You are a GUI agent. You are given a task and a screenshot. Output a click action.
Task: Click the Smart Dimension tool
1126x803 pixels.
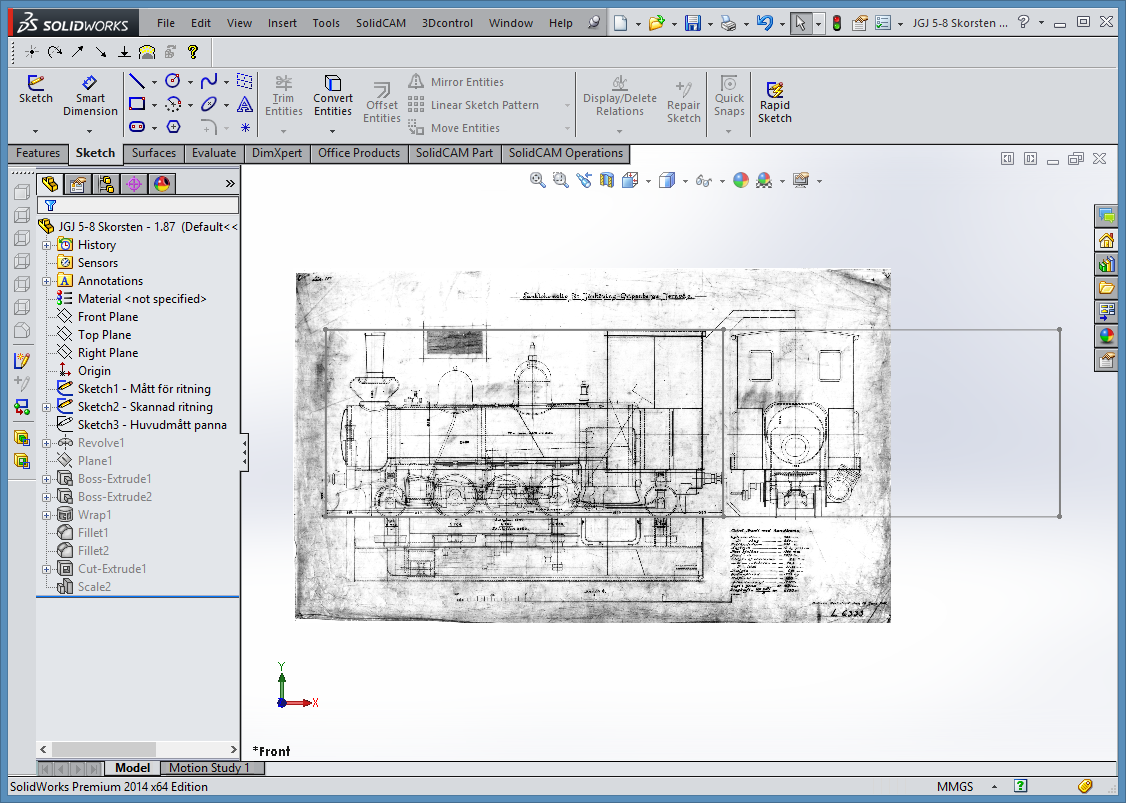(x=90, y=96)
